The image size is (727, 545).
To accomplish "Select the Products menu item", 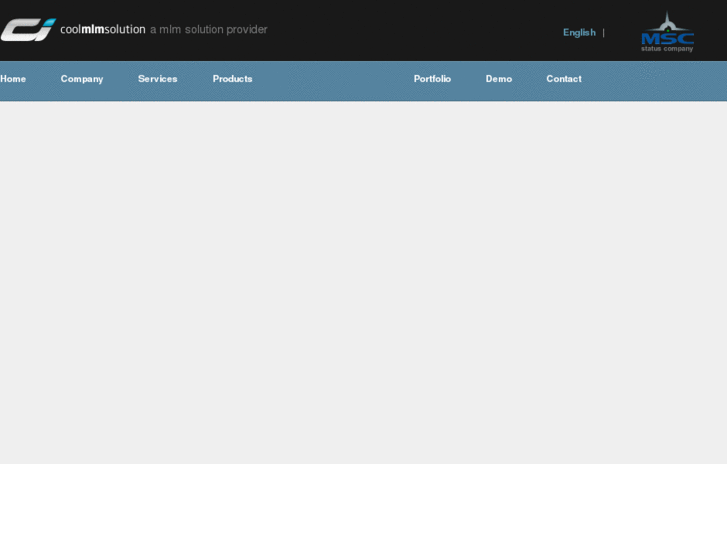I will point(232,79).
